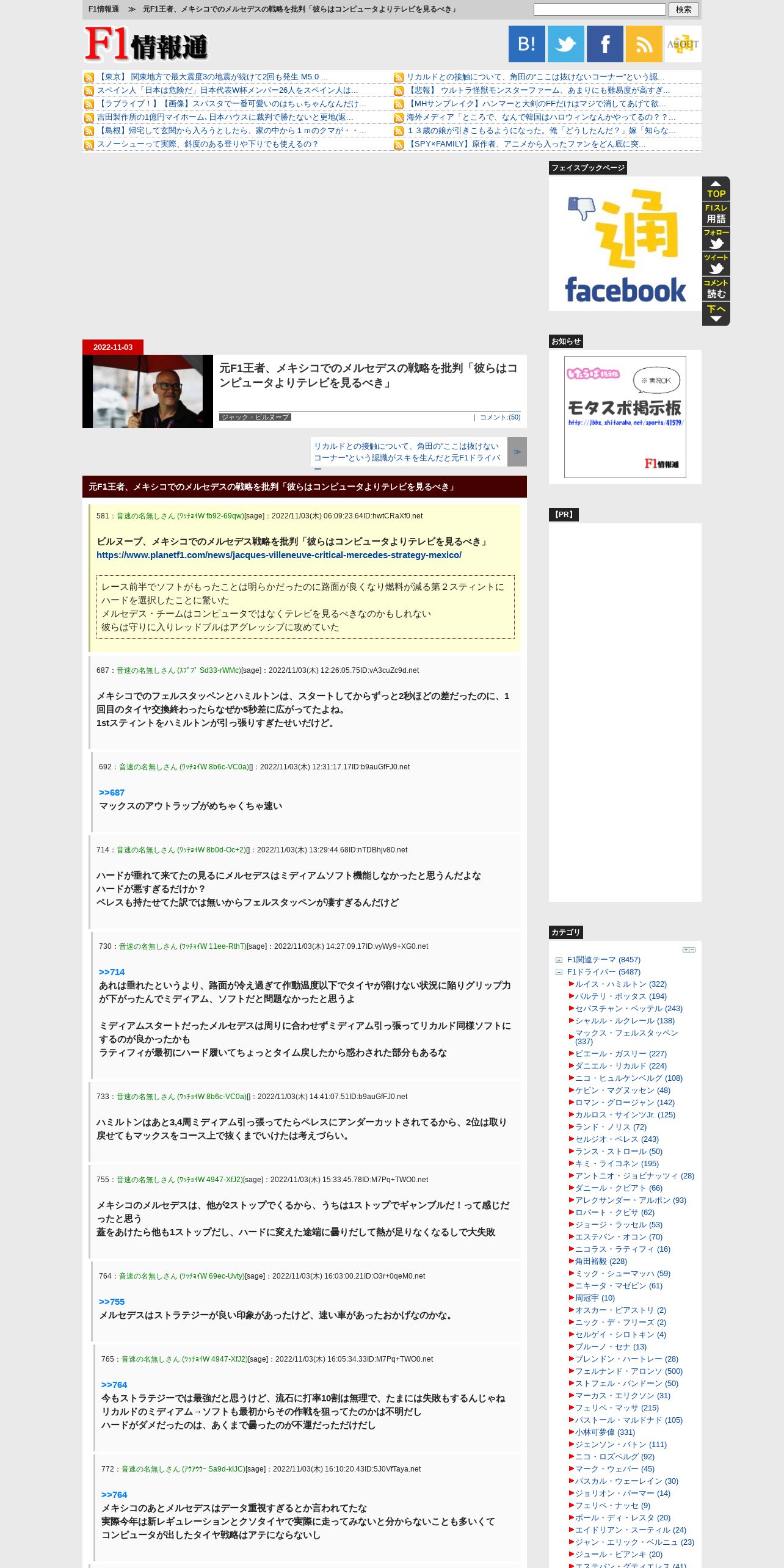The image size is (784, 1568).
Task: Open the ダニエル・リカルド (224) category
Action: (621, 1066)
